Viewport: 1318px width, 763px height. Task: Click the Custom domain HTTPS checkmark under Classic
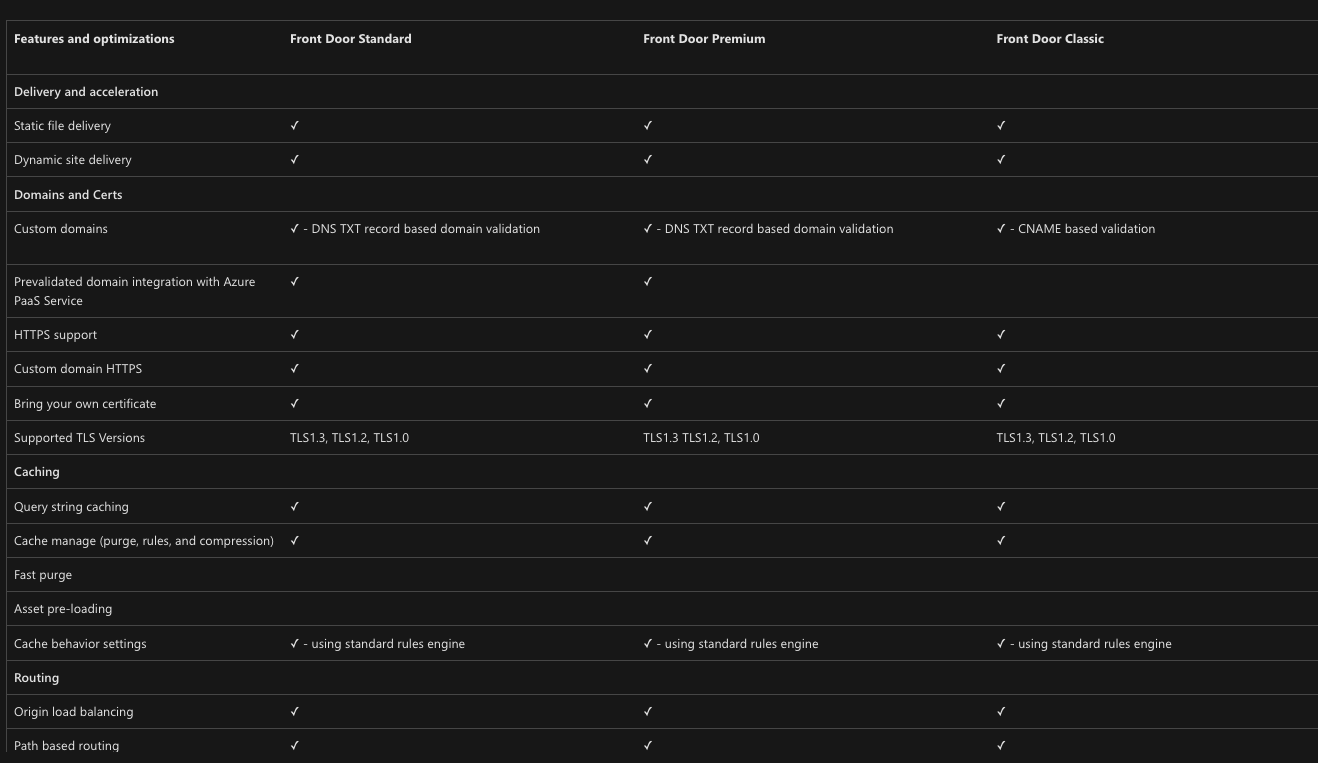point(1001,369)
